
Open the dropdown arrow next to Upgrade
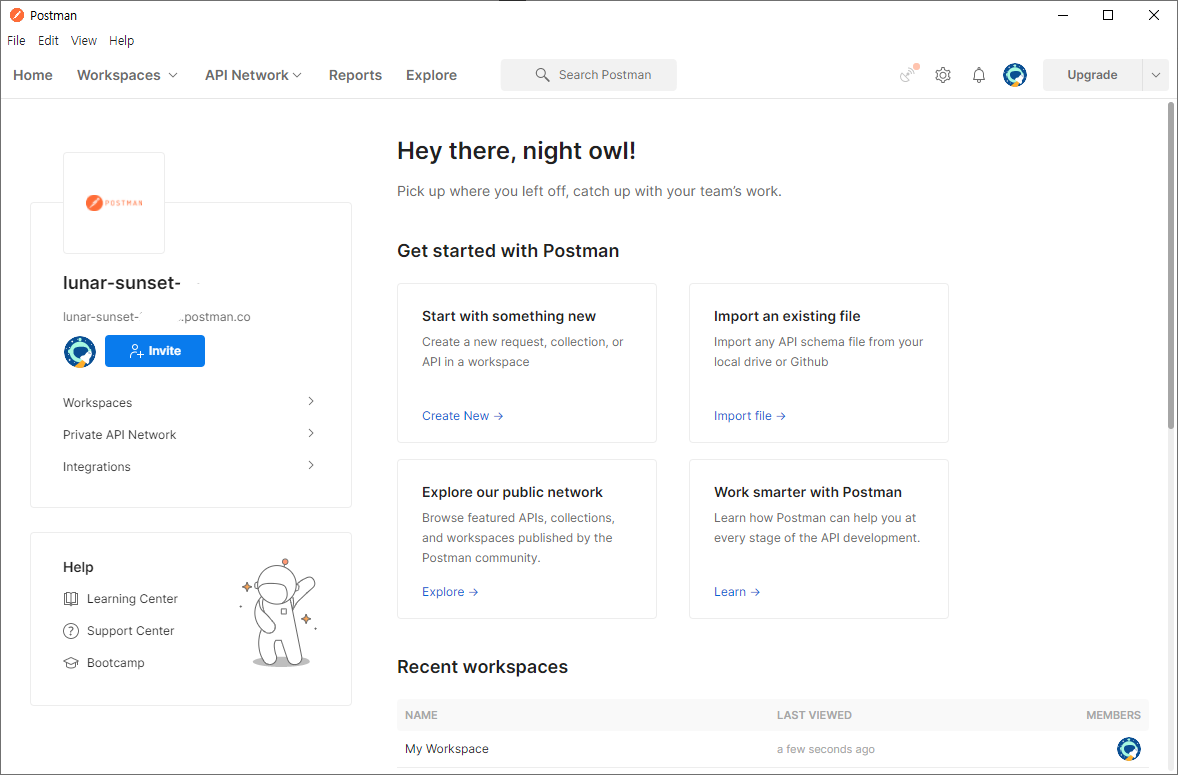[1155, 75]
